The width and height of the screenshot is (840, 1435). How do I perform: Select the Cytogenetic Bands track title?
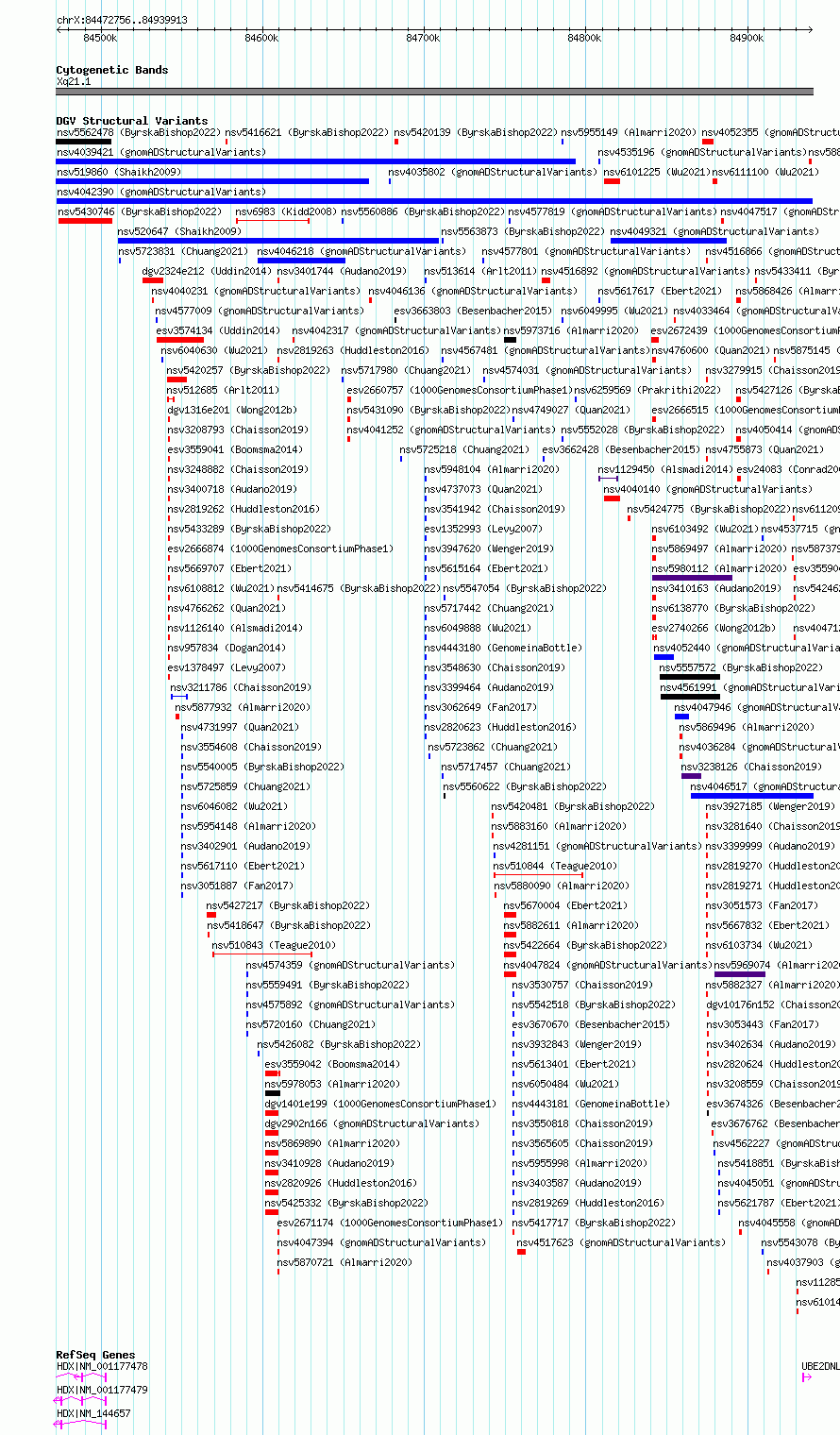tap(112, 70)
